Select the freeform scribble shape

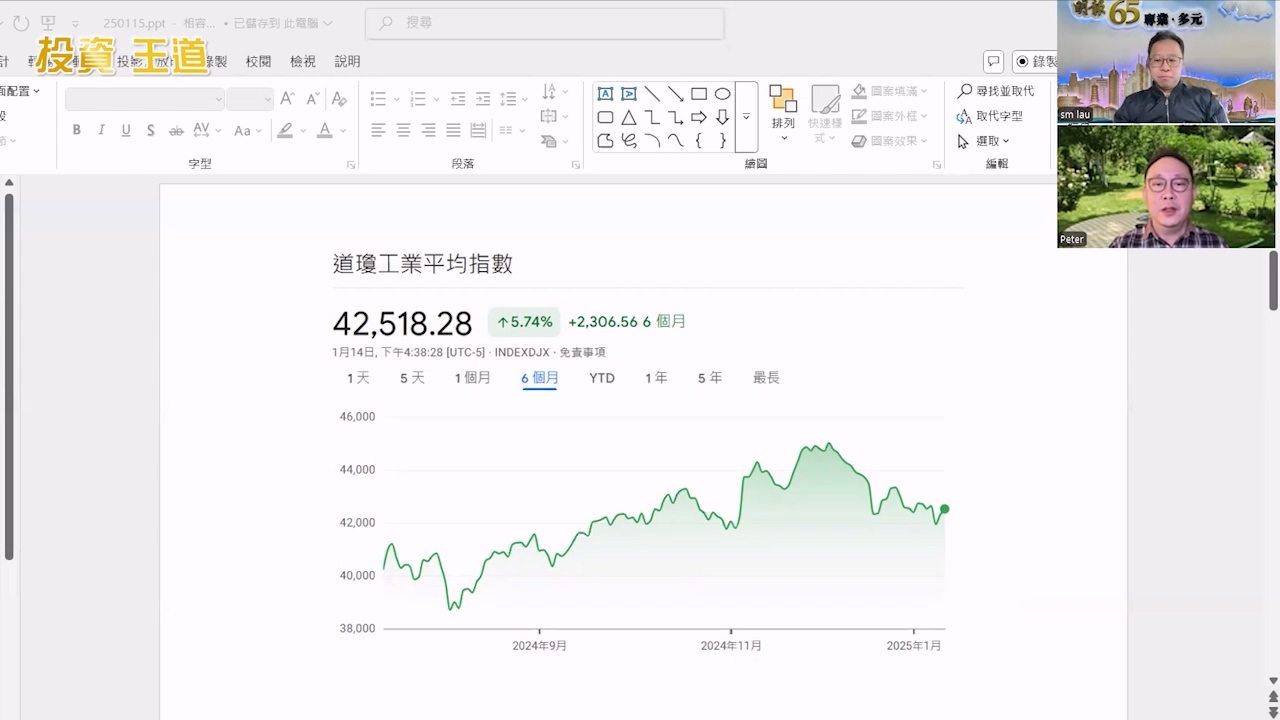pyautogui.click(x=628, y=141)
